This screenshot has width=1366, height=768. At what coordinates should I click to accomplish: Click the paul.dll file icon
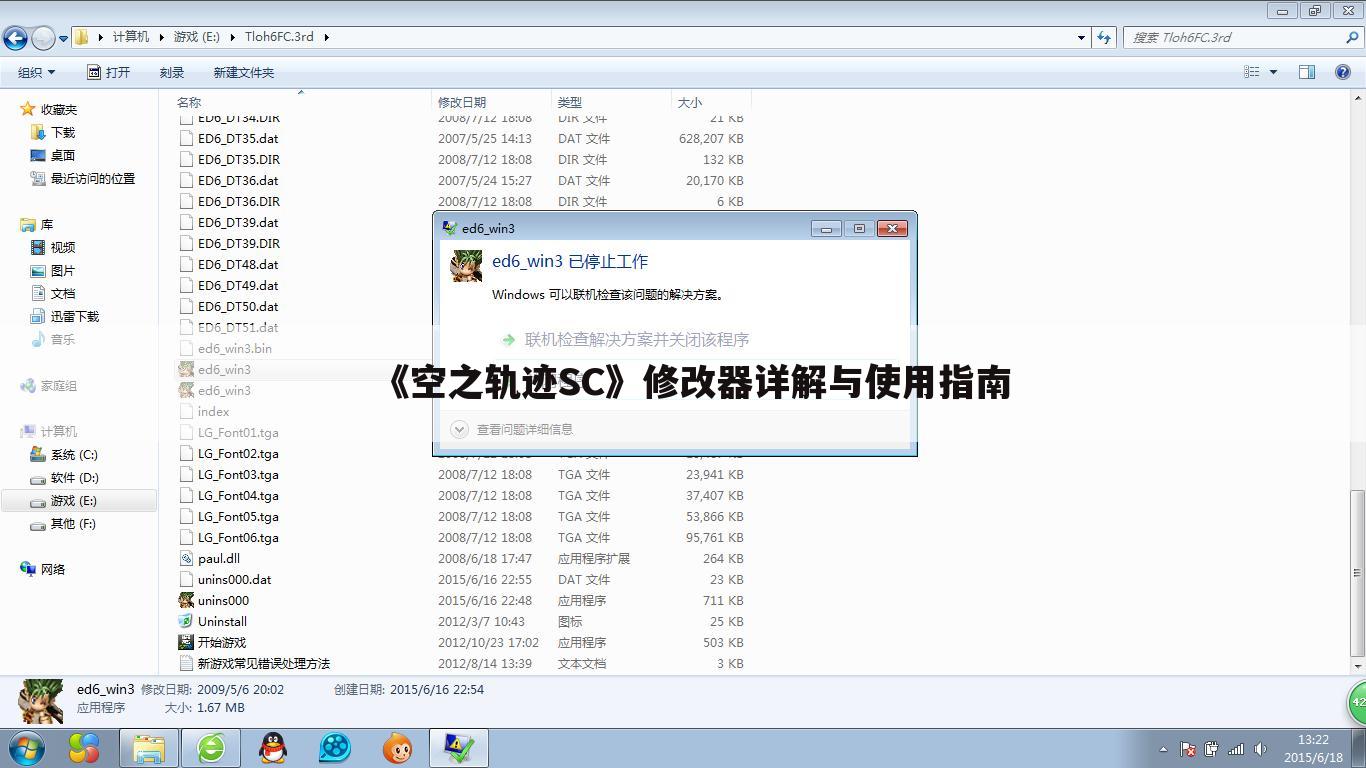[186, 558]
